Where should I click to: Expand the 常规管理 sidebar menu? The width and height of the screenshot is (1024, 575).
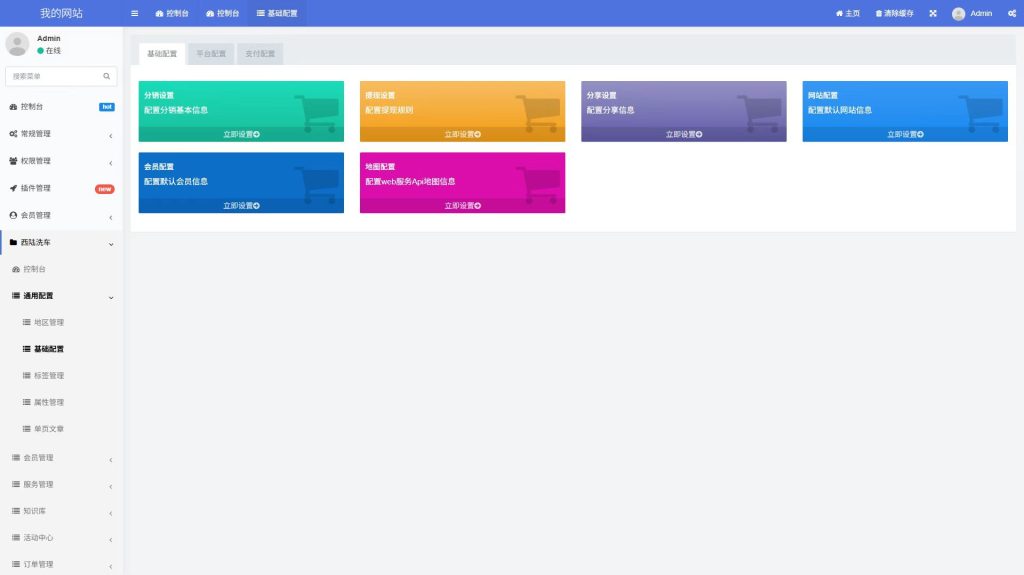[61, 134]
